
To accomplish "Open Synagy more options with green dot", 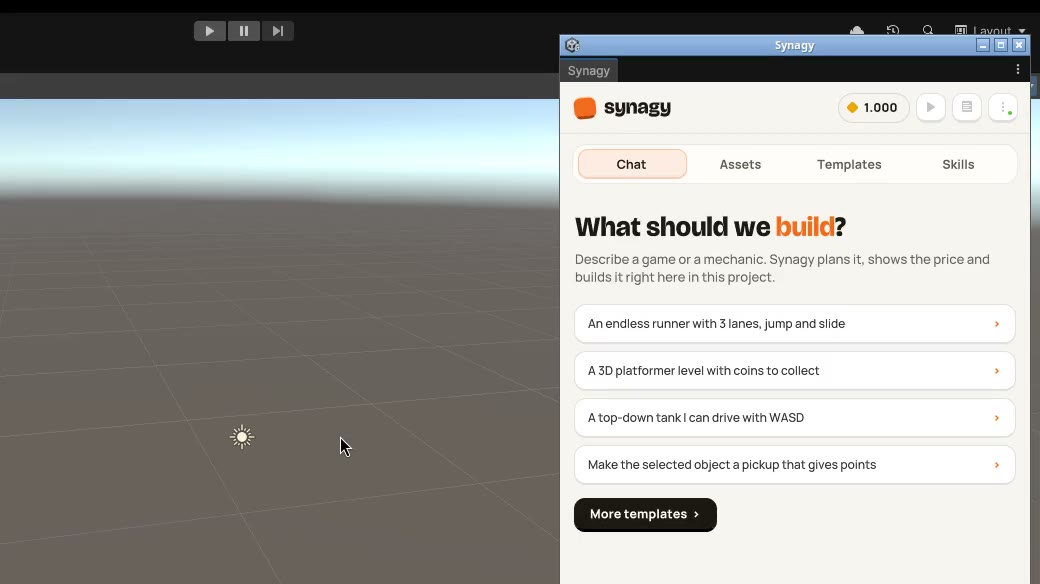I will pos(1003,108).
